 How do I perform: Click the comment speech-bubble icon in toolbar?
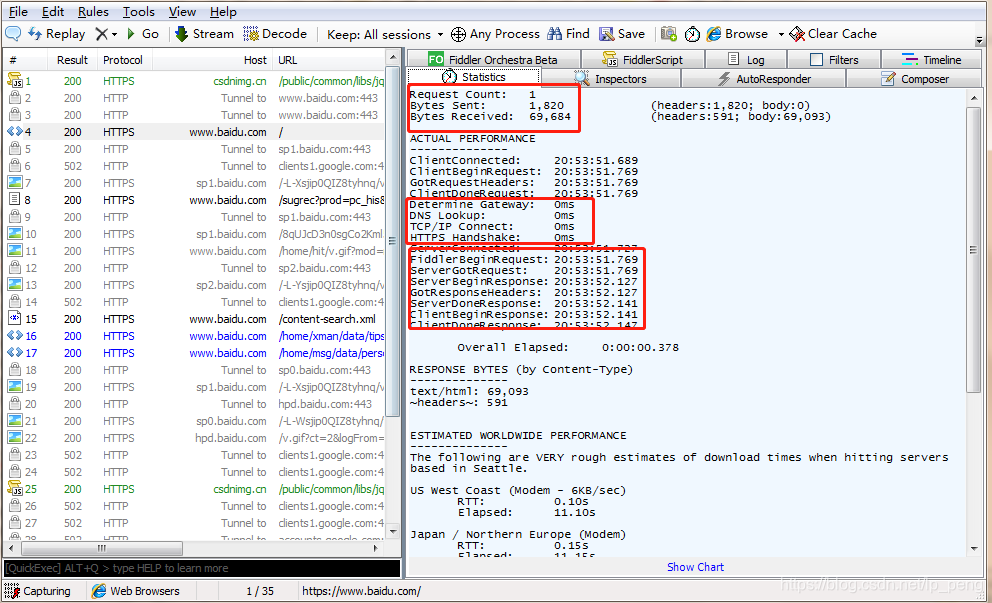pyautogui.click(x=13, y=34)
